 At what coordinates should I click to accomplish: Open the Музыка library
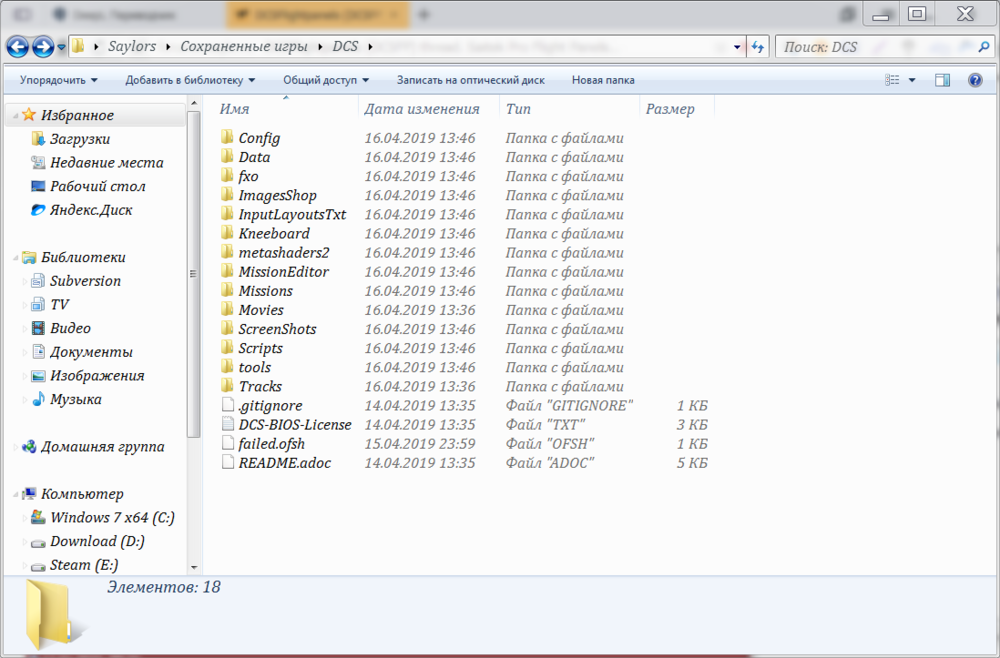pos(66,398)
